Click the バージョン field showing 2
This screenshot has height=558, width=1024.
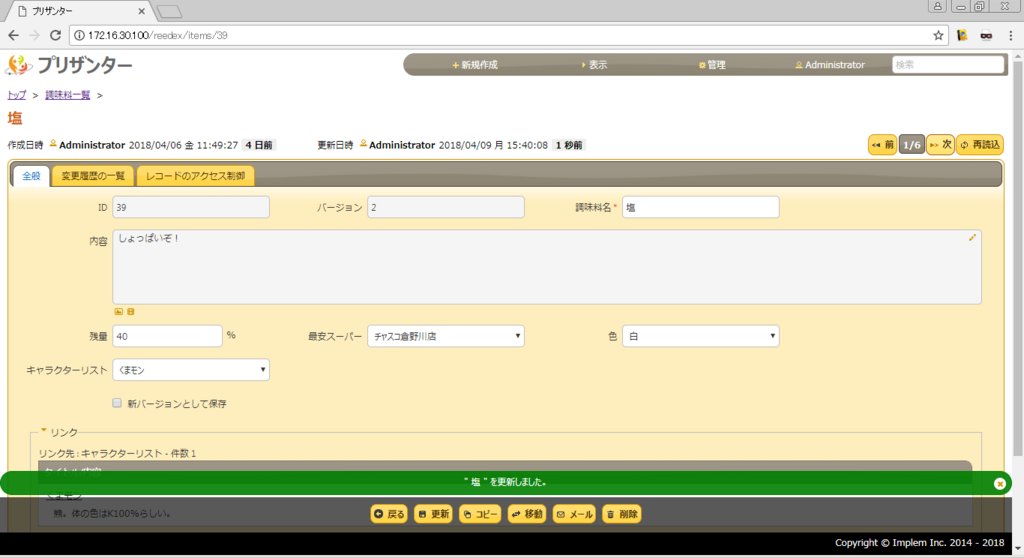tap(446, 207)
